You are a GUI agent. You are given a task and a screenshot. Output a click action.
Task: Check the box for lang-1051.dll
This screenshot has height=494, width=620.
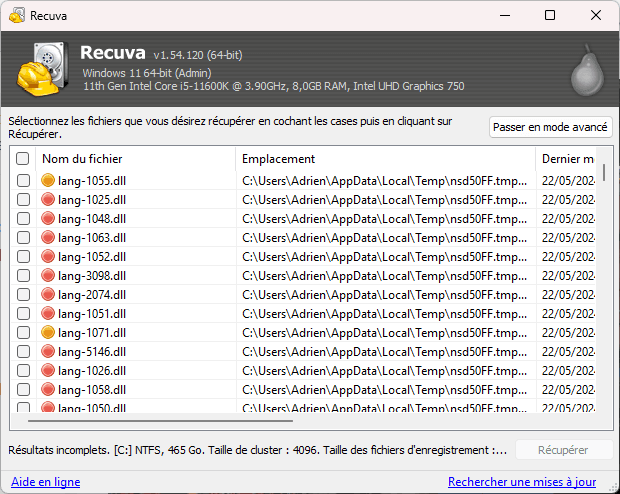click(23, 313)
